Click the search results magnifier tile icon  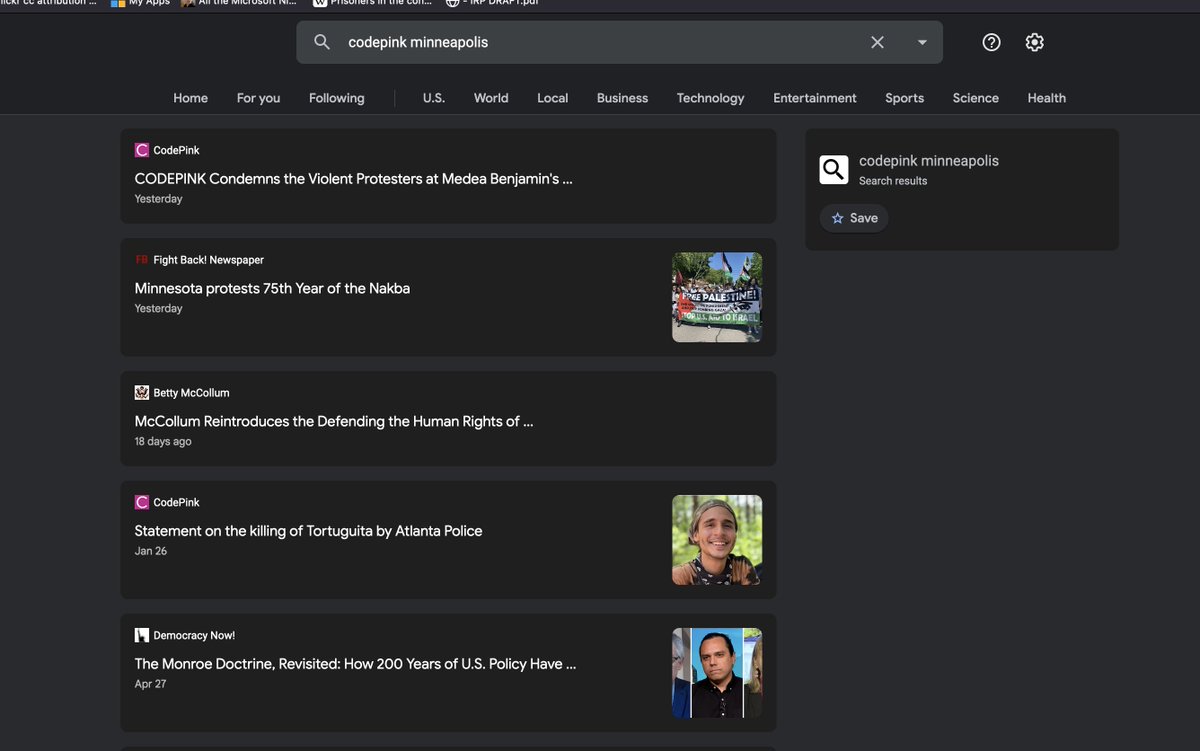click(x=834, y=169)
